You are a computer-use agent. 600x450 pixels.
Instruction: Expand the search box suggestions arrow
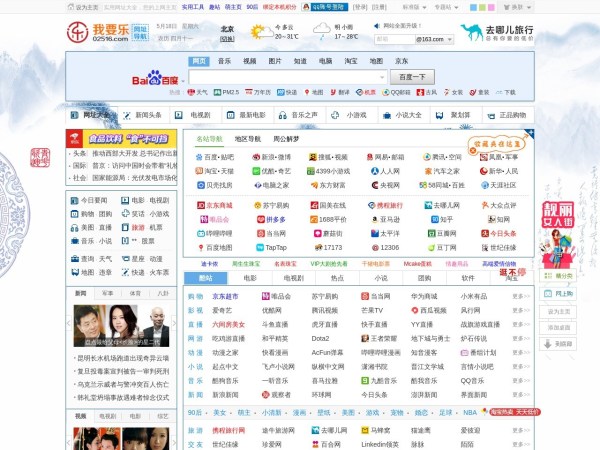[382, 77]
